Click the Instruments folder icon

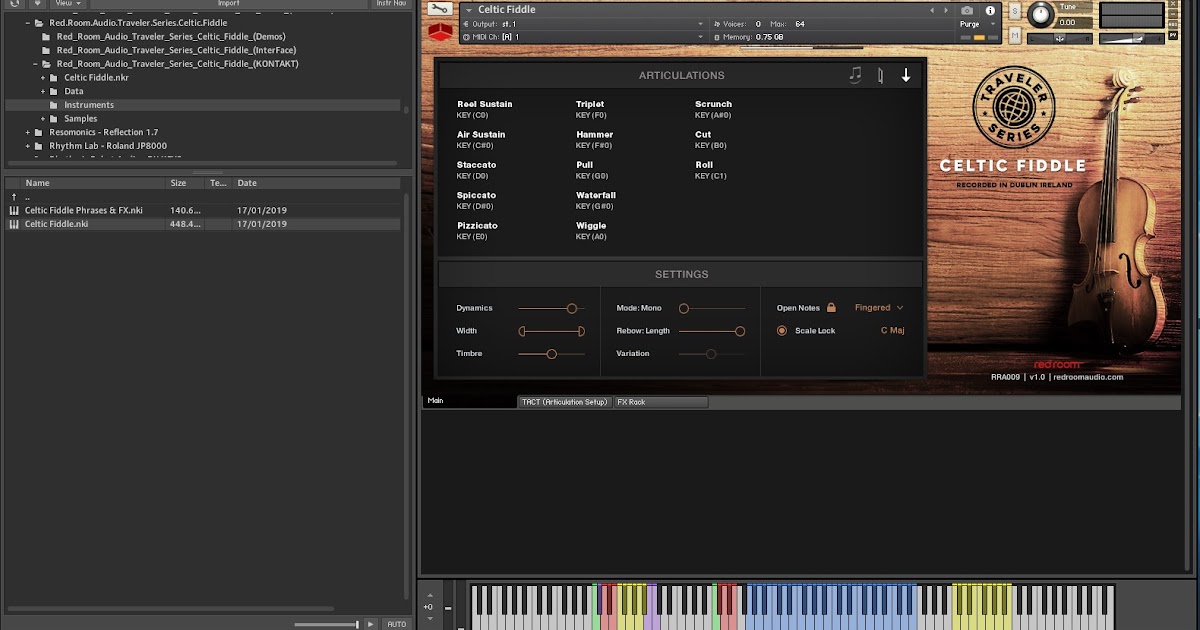pos(54,105)
